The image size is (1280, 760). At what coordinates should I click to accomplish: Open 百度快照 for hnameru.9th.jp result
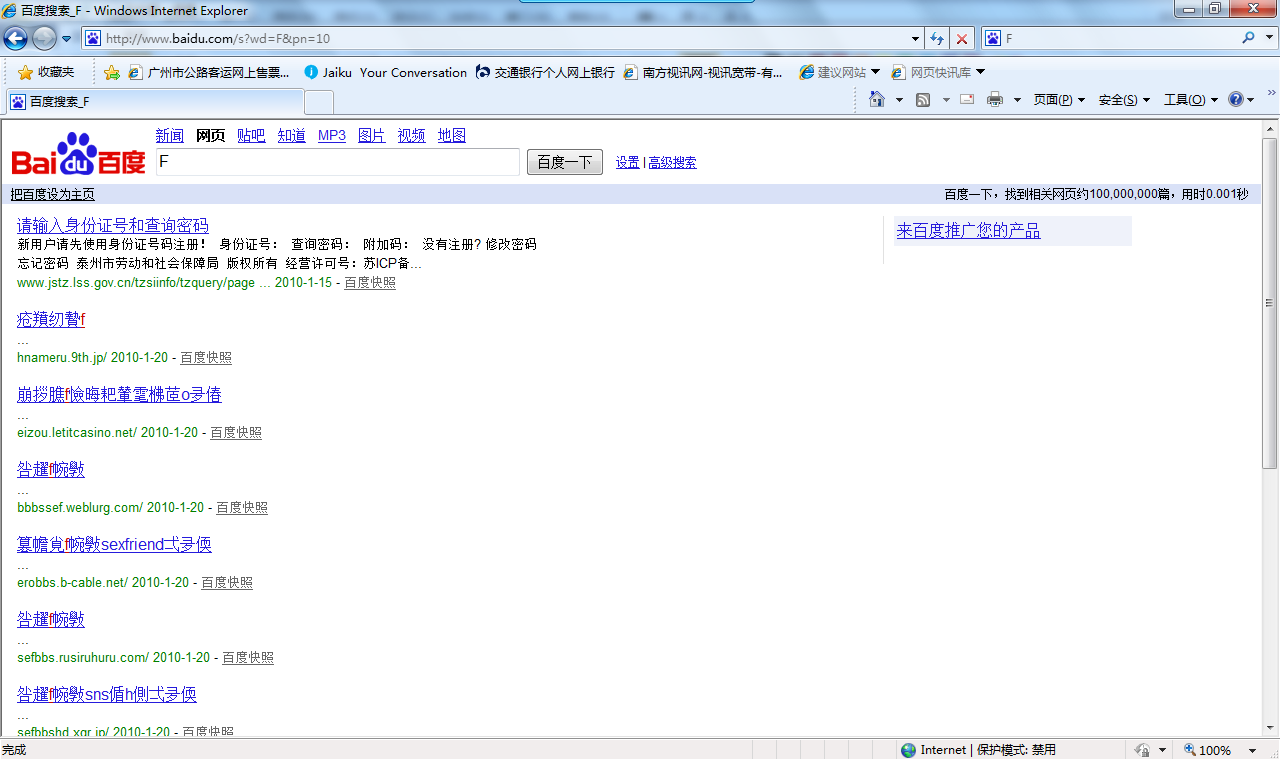click(x=206, y=358)
